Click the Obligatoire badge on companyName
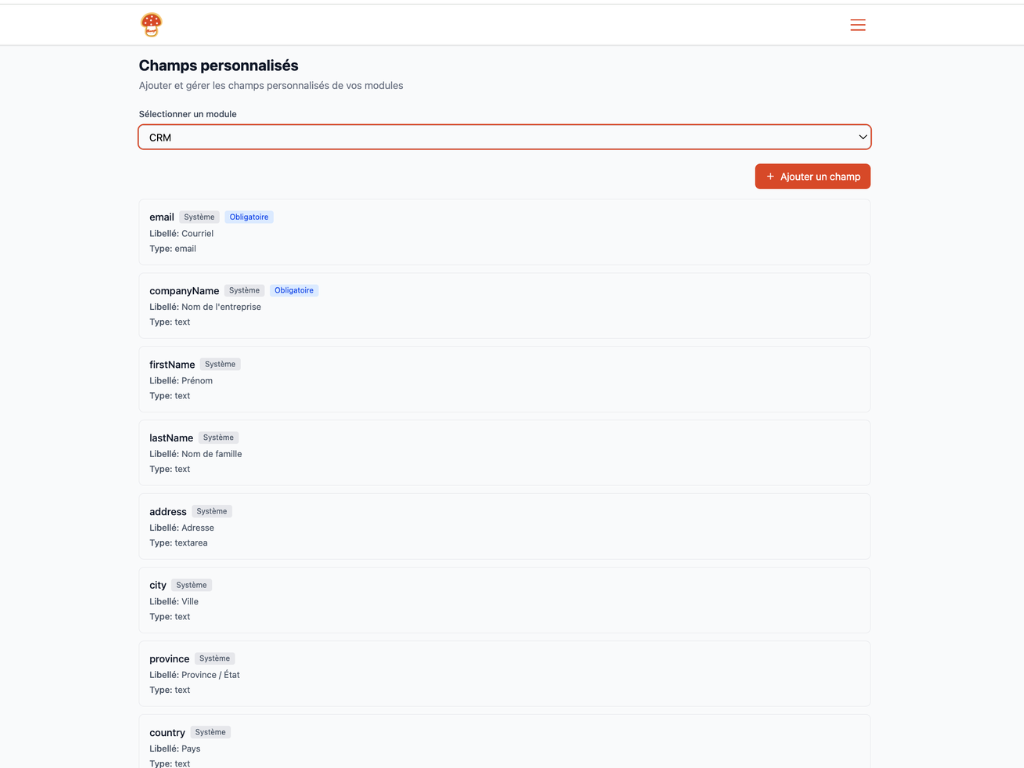This screenshot has height=768, width=1024. pos(293,290)
